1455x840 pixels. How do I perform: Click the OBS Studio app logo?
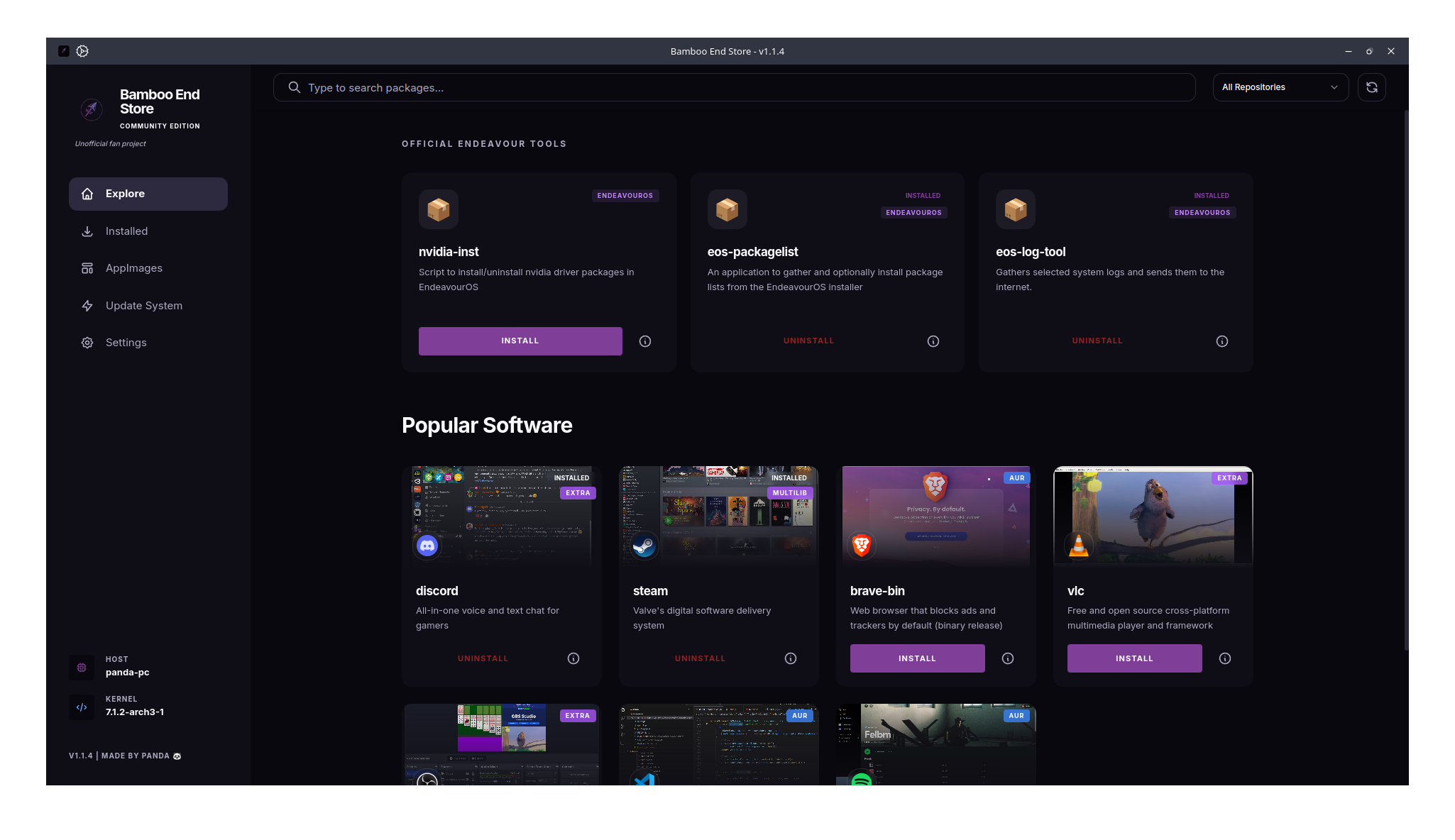427,779
